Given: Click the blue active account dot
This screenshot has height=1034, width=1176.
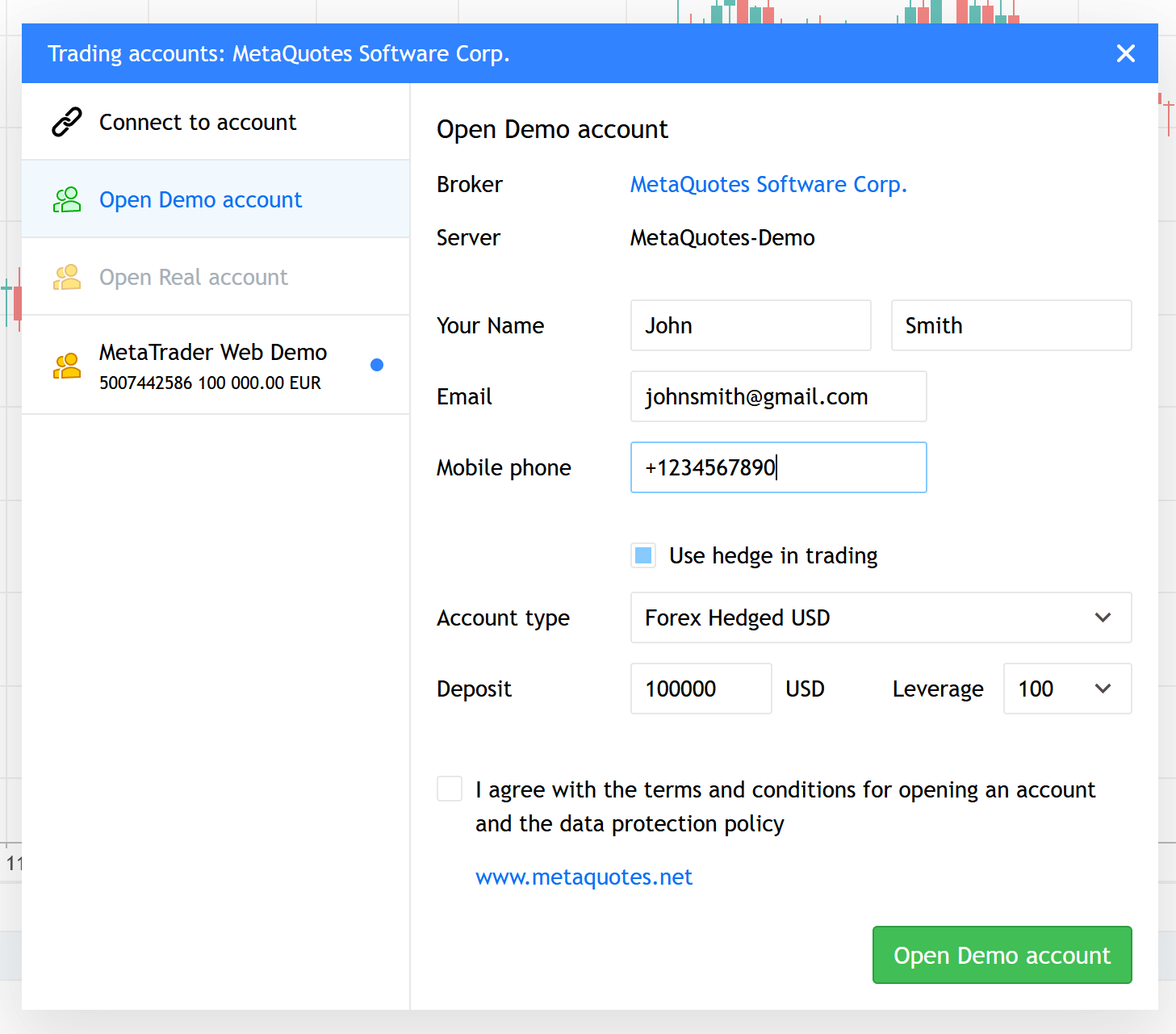Looking at the screenshot, I should pos(376,365).
